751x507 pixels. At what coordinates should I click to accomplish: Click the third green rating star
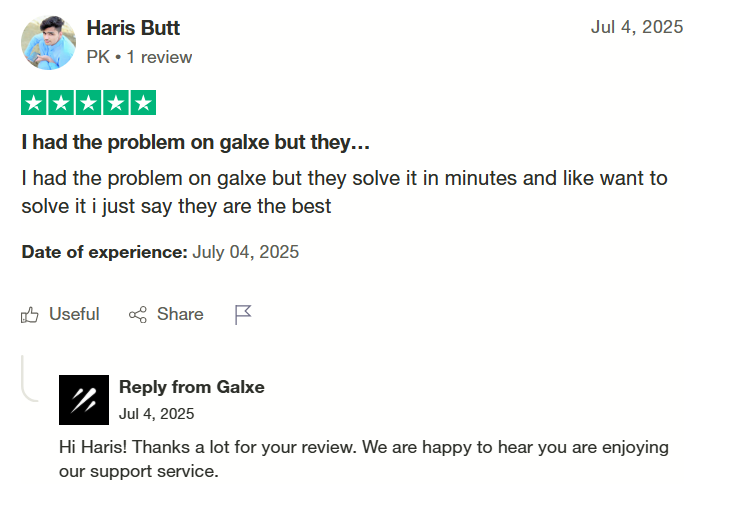(89, 102)
